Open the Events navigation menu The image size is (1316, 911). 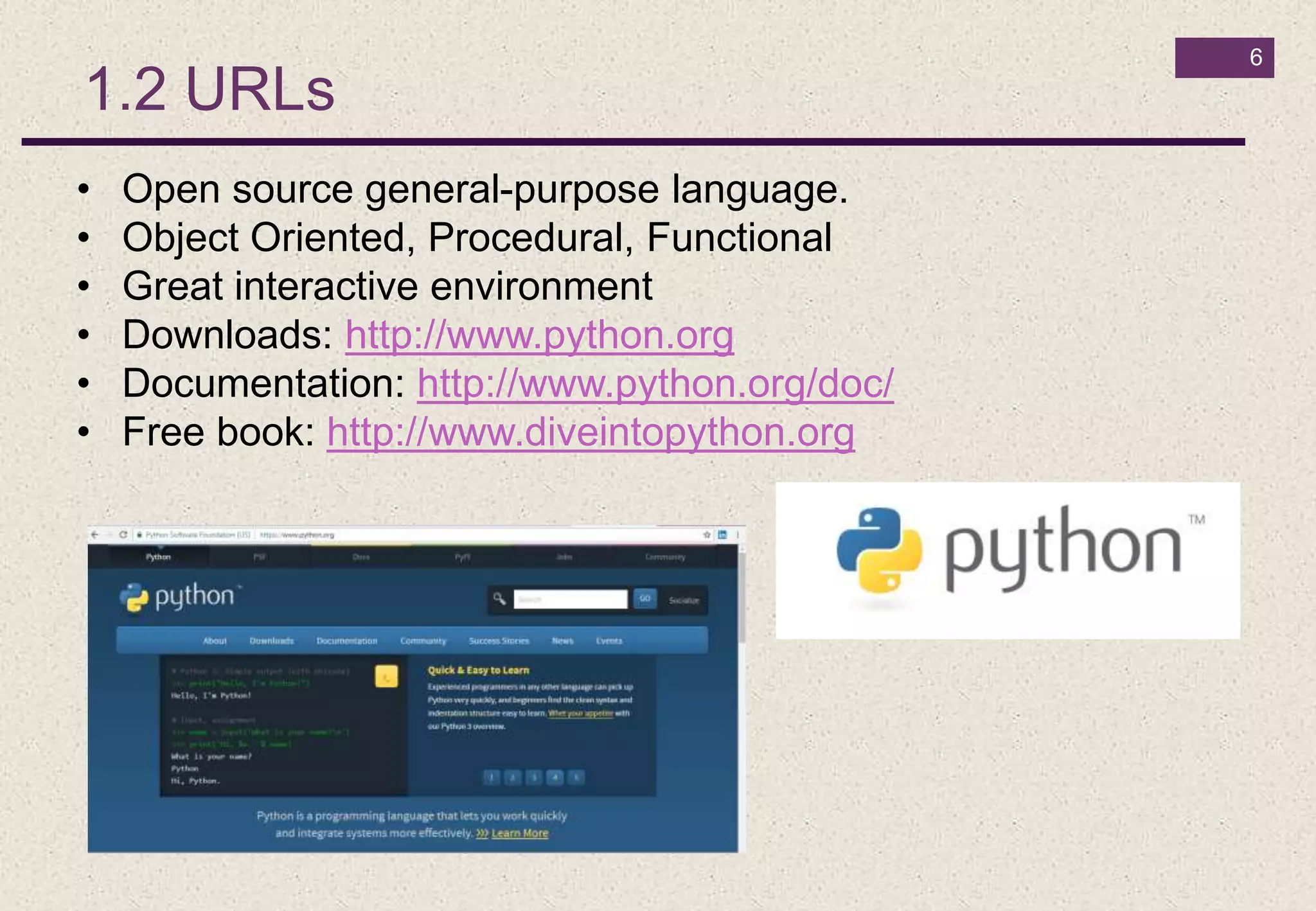click(x=609, y=641)
